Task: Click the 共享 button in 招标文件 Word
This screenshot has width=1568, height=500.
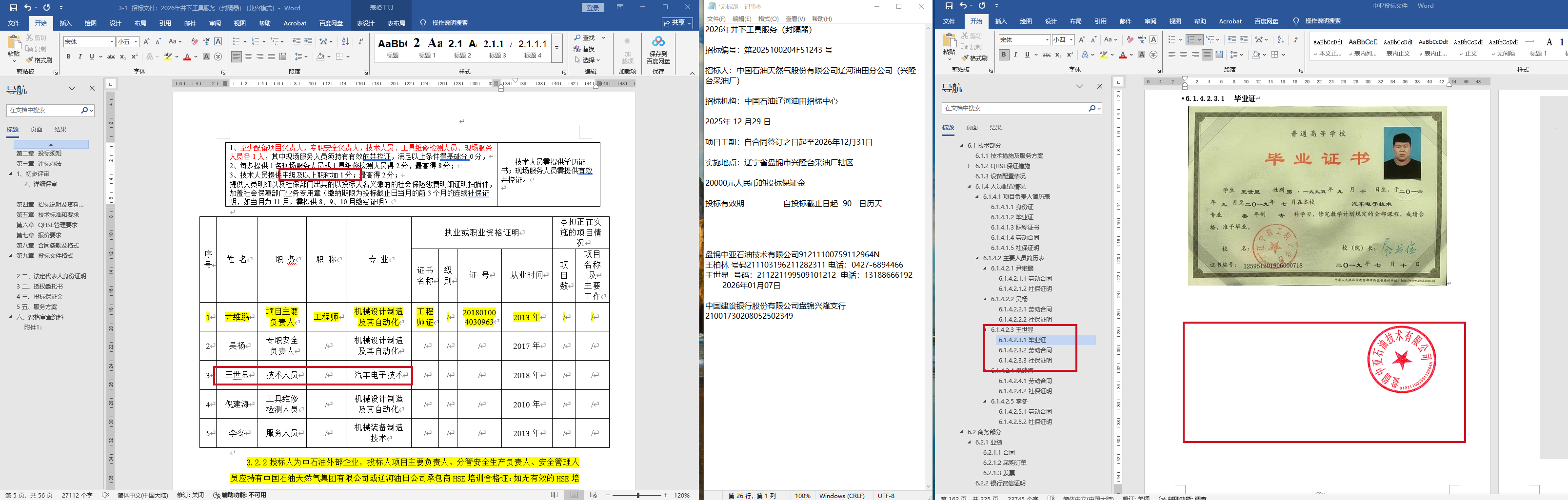Action: point(677,23)
